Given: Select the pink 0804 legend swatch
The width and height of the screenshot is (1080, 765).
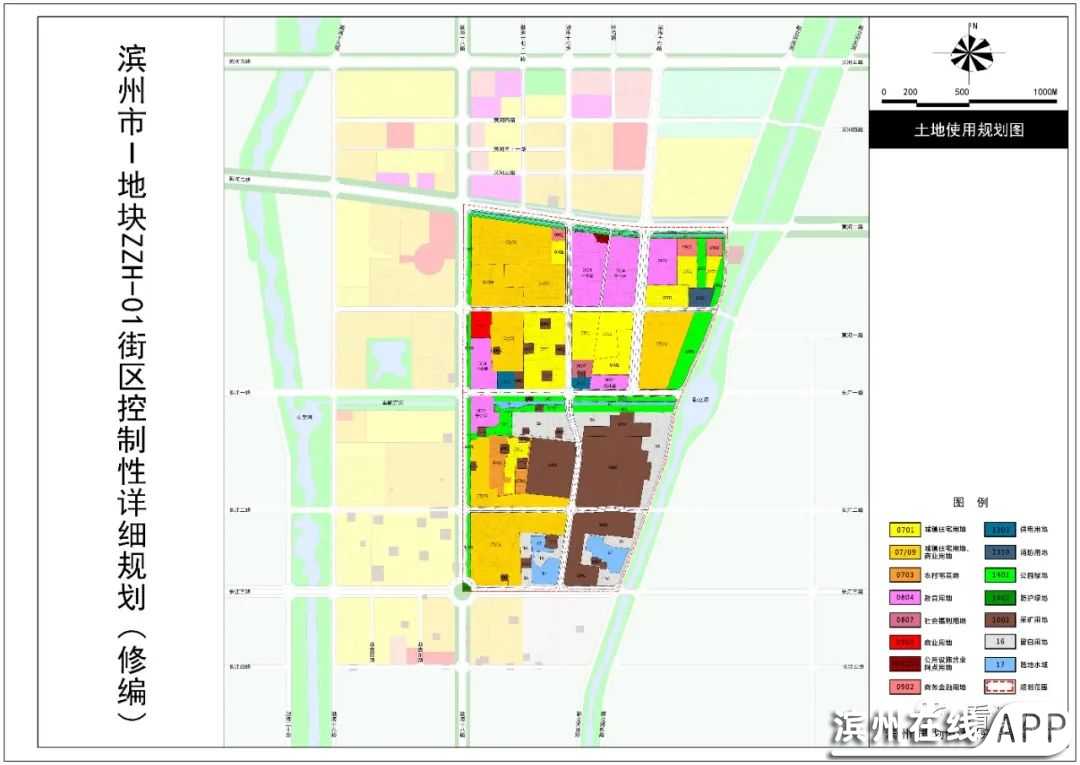Looking at the screenshot, I should click(x=906, y=597).
